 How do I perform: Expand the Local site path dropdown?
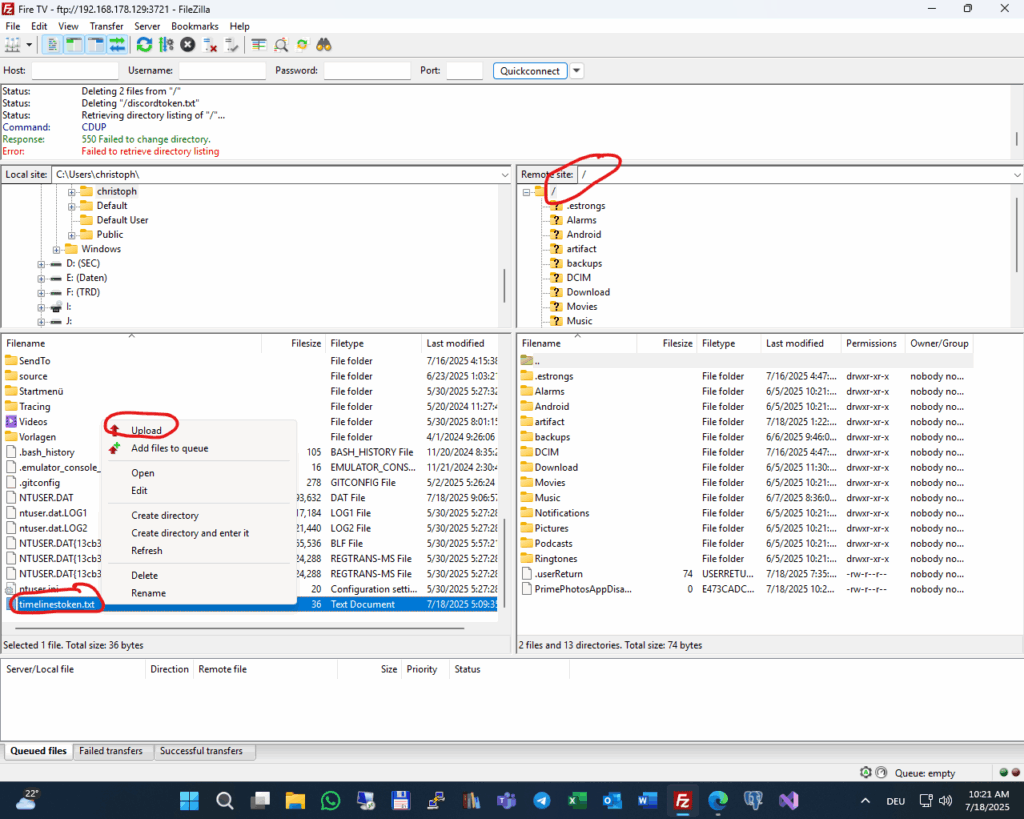point(505,175)
